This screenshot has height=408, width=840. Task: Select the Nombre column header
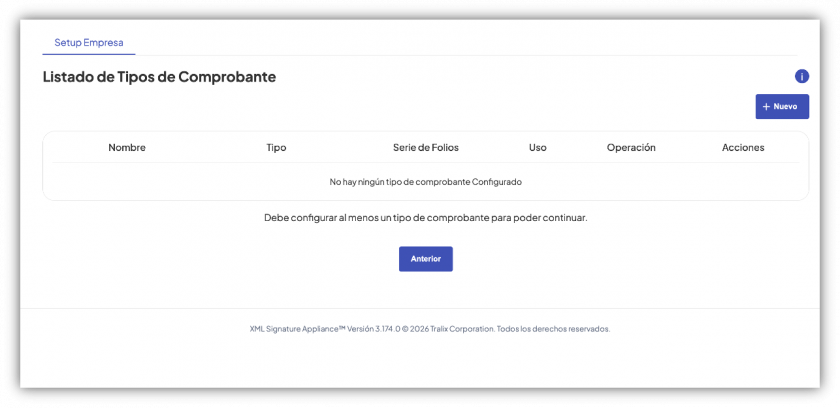pyautogui.click(x=127, y=148)
